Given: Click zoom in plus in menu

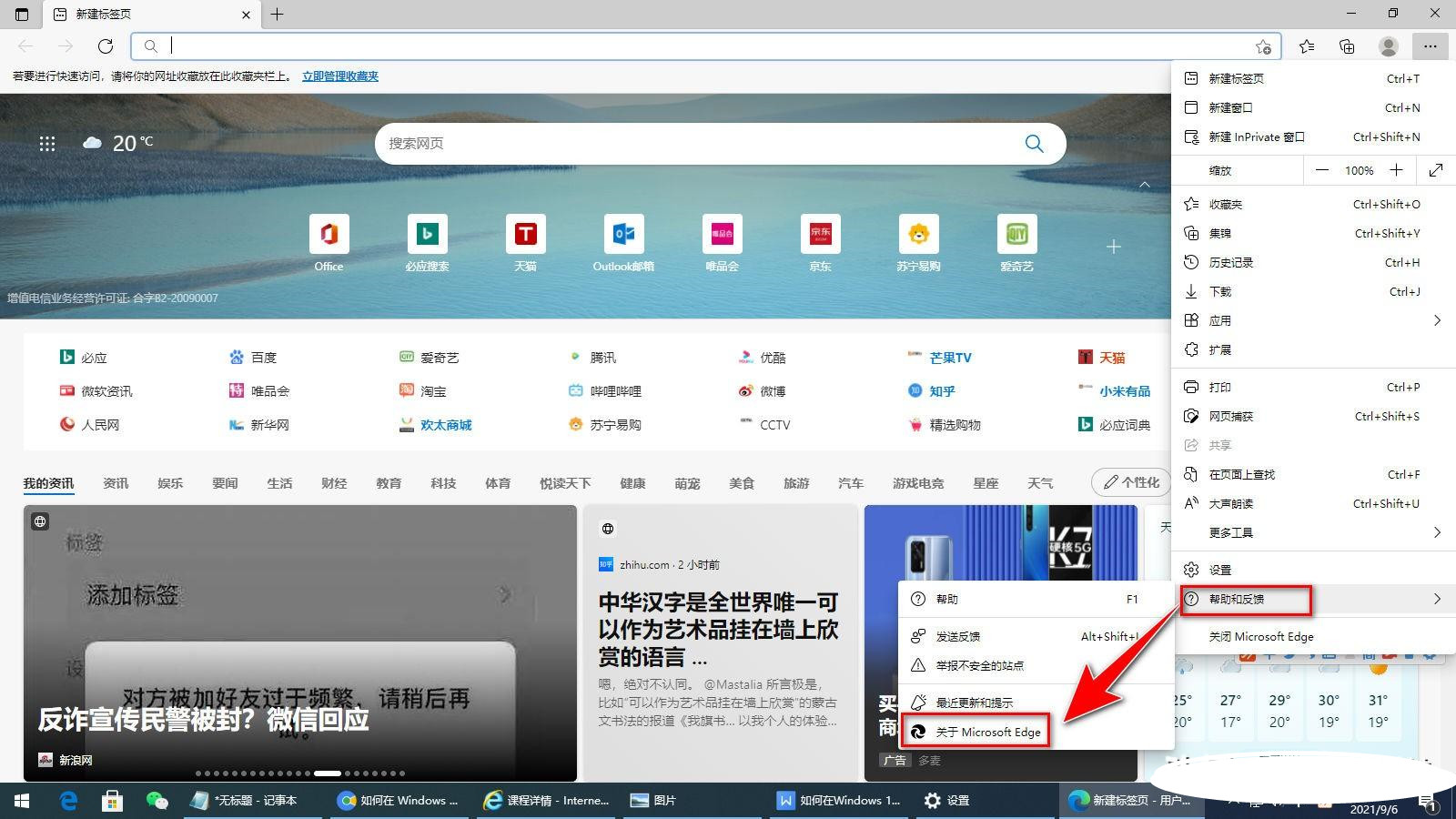Looking at the screenshot, I should tap(1396, 170).
